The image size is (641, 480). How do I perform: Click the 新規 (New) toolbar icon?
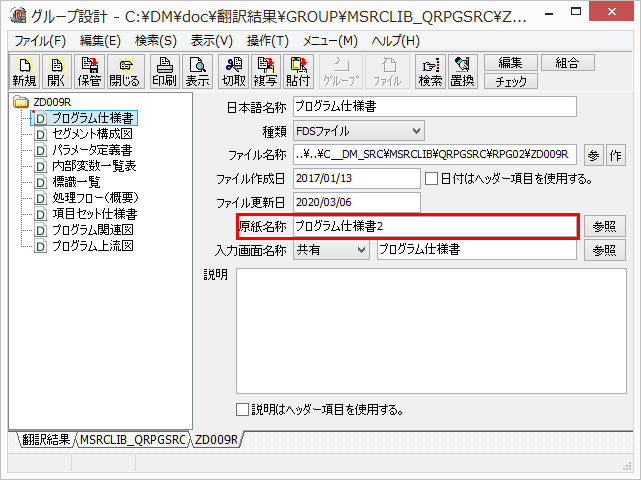click(x=25, y=72)
